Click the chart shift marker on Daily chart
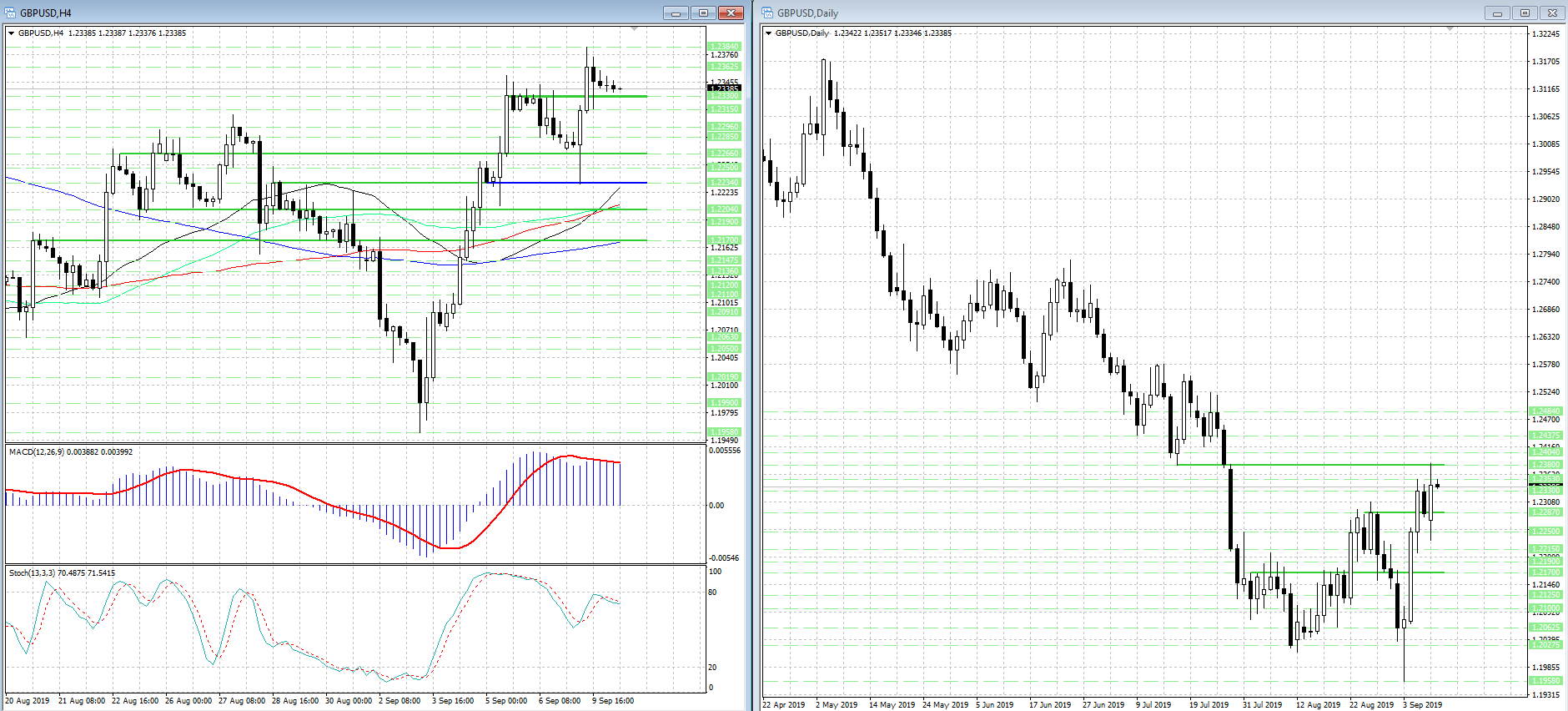The image size is (1568, 711). tap(1450, 29)
